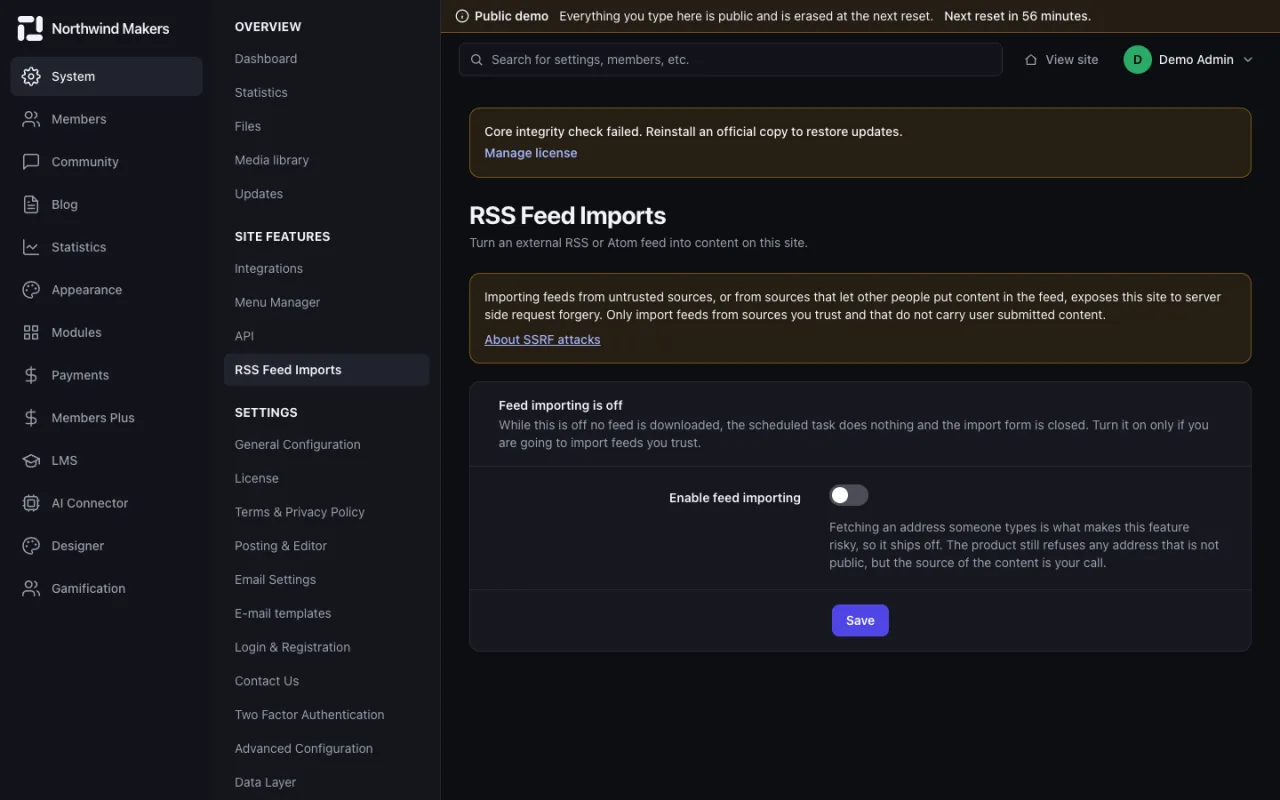Screen dimensions: 1280x800
Task: Click the Northwind Makers logo icon
Action: point(31,28)
